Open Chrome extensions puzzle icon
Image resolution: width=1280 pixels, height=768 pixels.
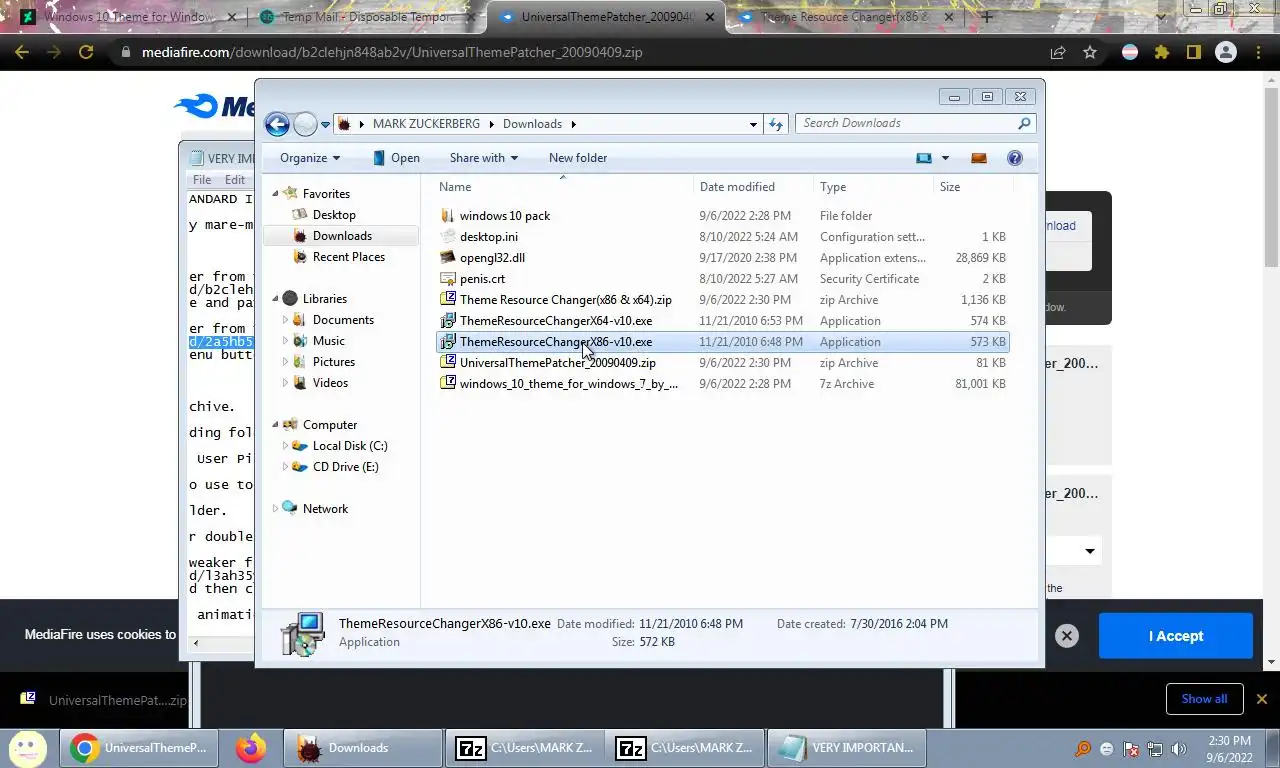coord(1161,52)
